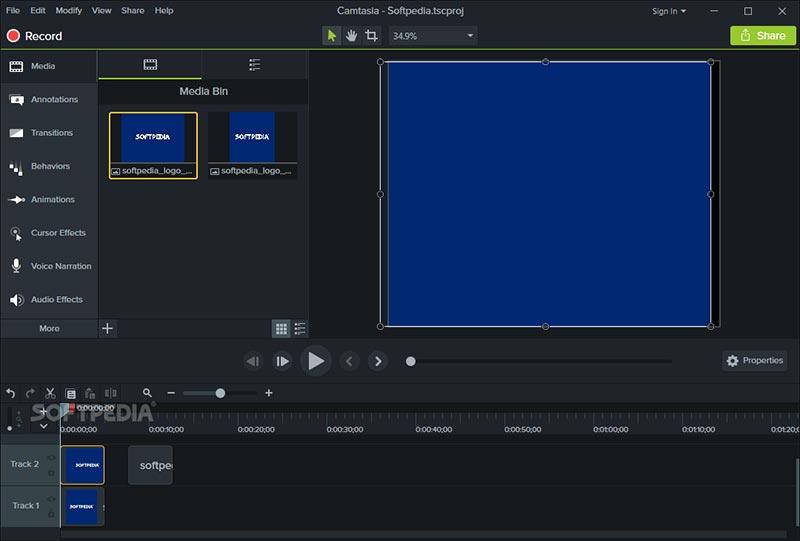Toggle Track 1 visibility eye

click(52, 499)
